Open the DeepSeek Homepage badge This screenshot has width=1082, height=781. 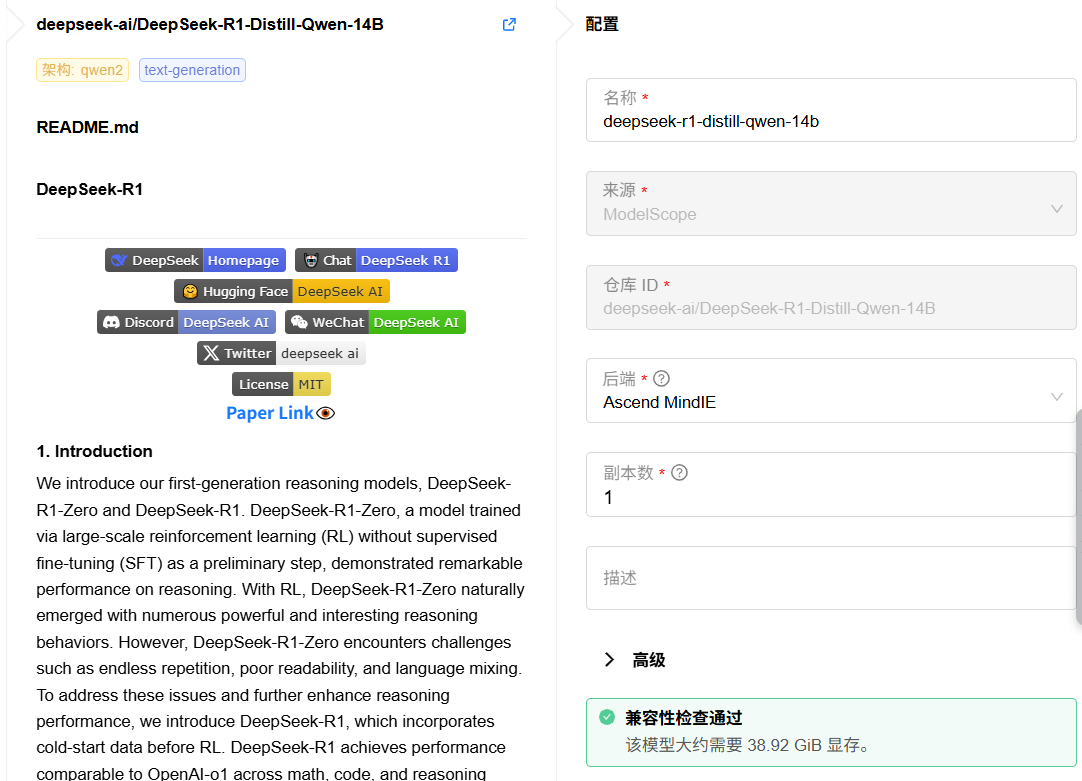tap(195, 260)
